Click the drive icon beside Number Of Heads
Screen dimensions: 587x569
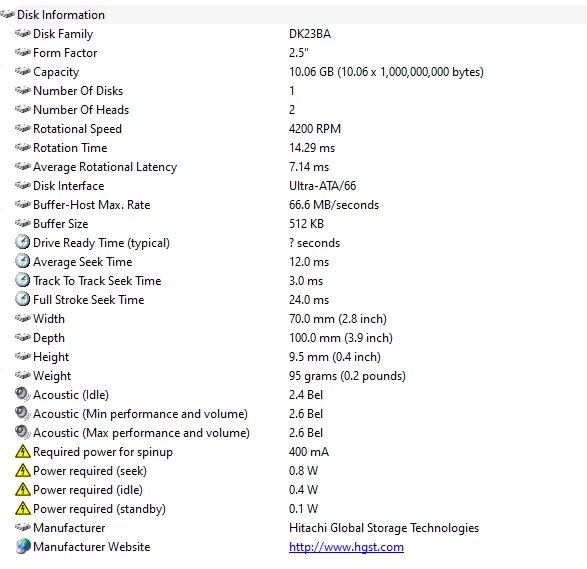[22, 109]
